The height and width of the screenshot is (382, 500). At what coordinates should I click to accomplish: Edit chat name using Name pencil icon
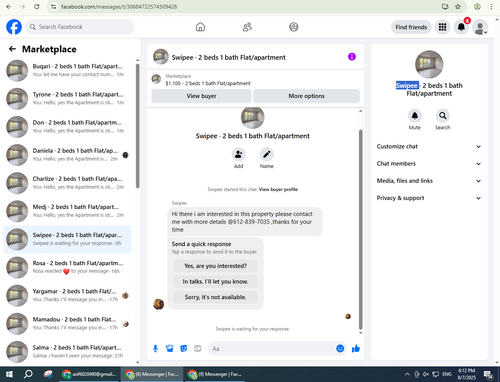(267, 154)
